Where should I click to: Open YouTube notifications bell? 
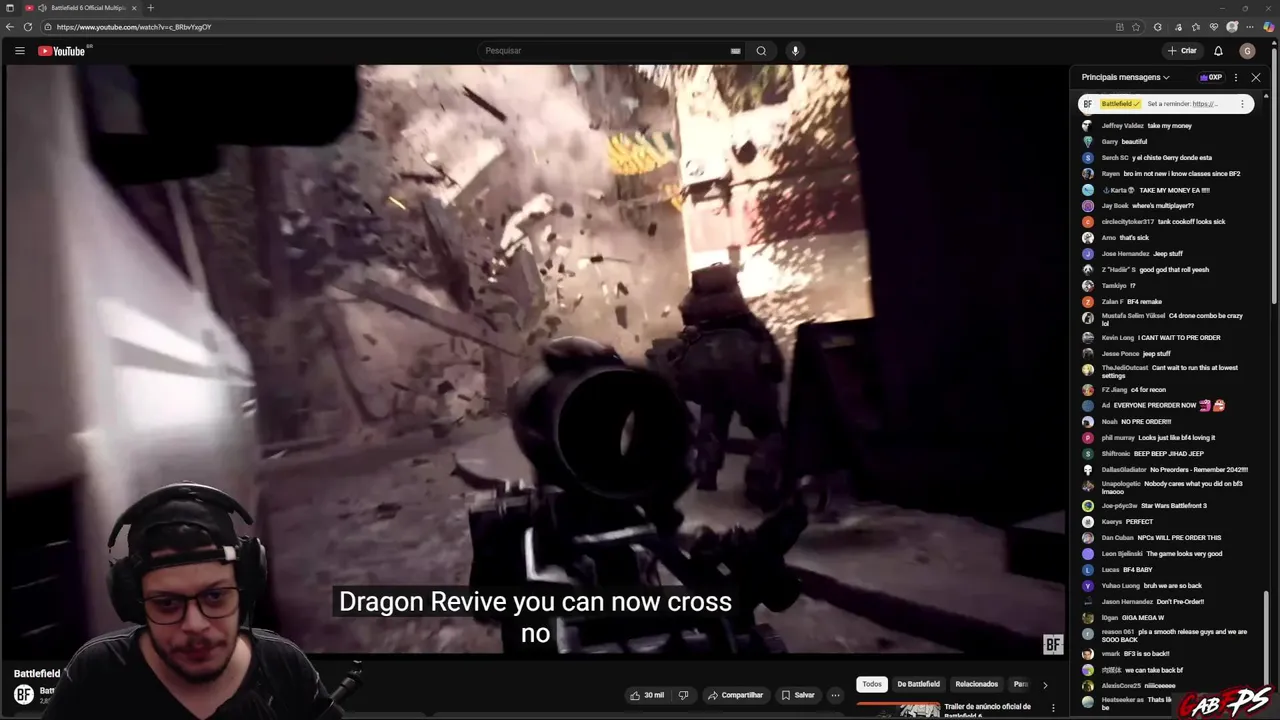[x=1218, y=51]
